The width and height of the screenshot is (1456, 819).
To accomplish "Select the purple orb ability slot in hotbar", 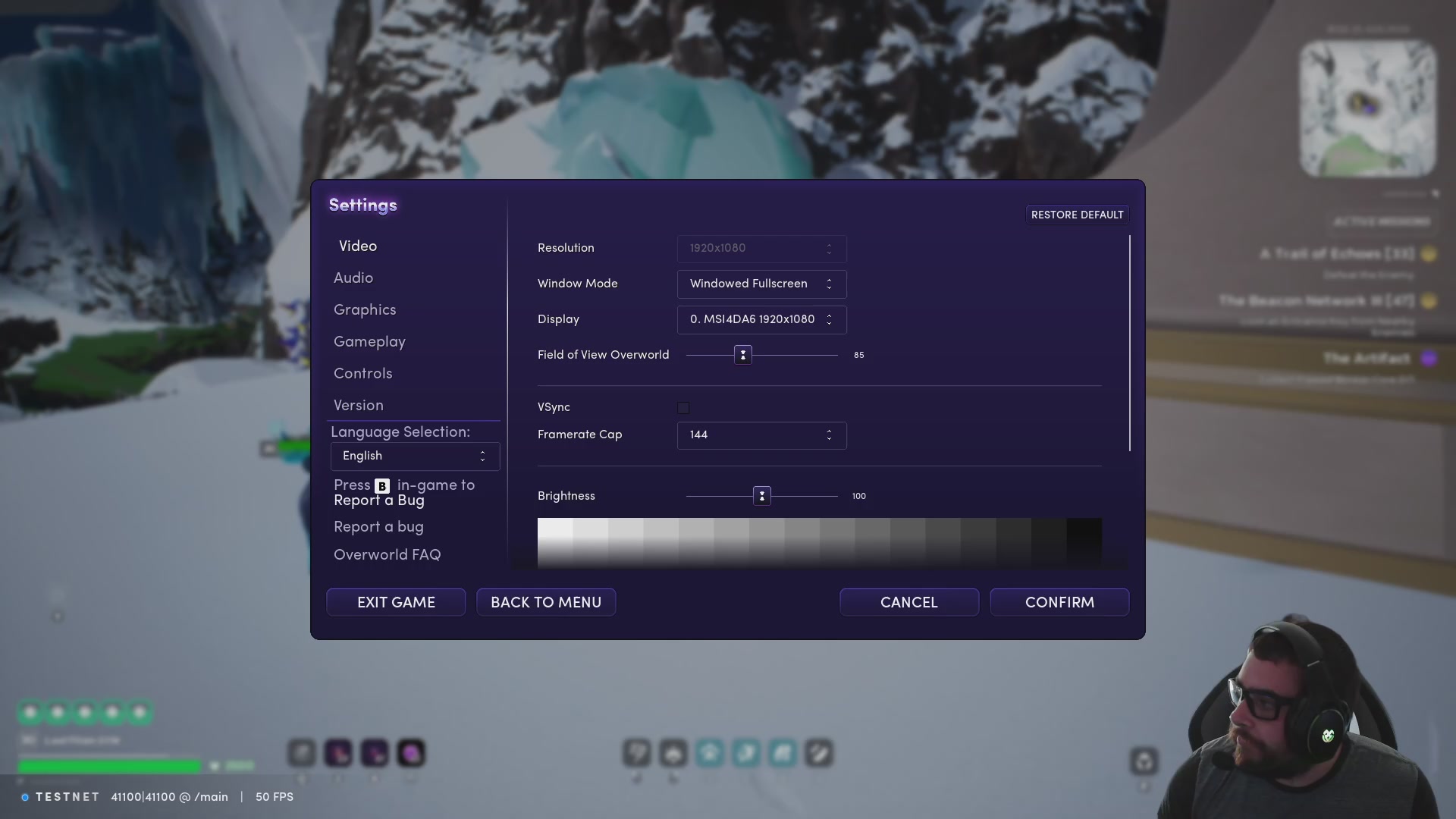I will (411, 753).
